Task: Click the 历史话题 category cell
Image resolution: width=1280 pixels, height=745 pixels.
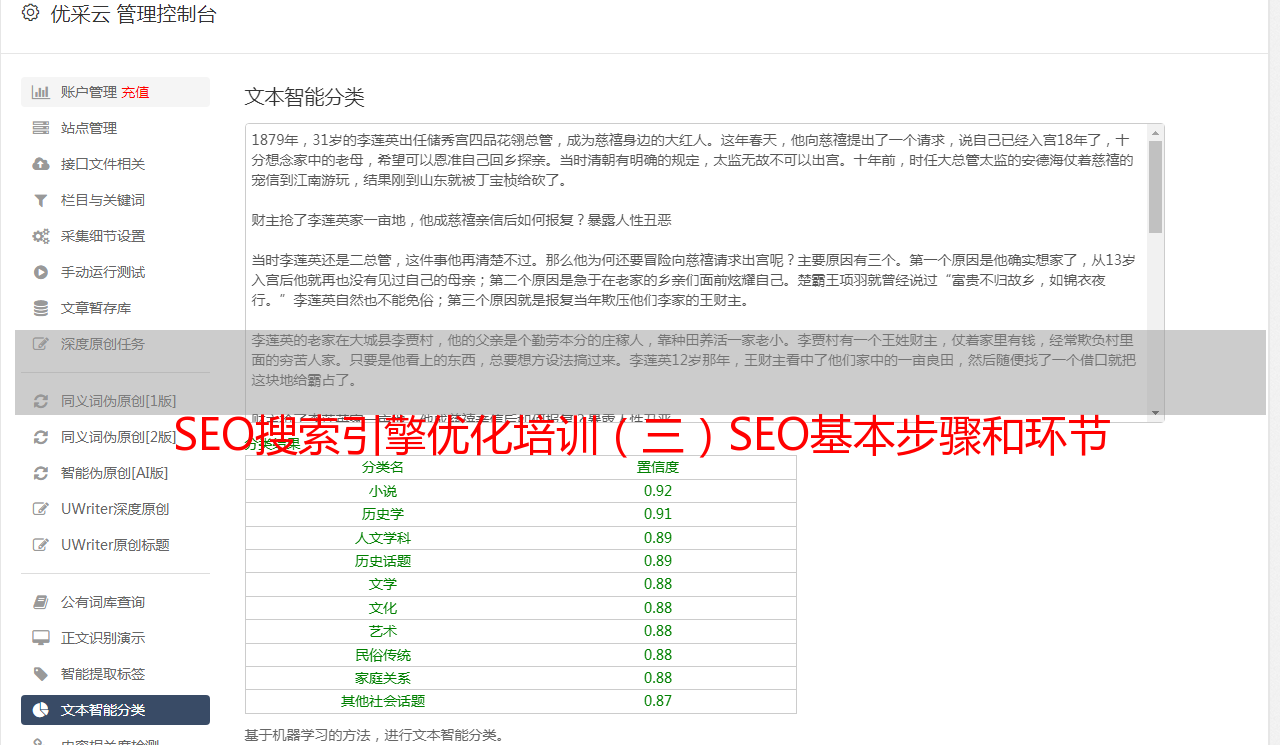Action: [383, 561]
